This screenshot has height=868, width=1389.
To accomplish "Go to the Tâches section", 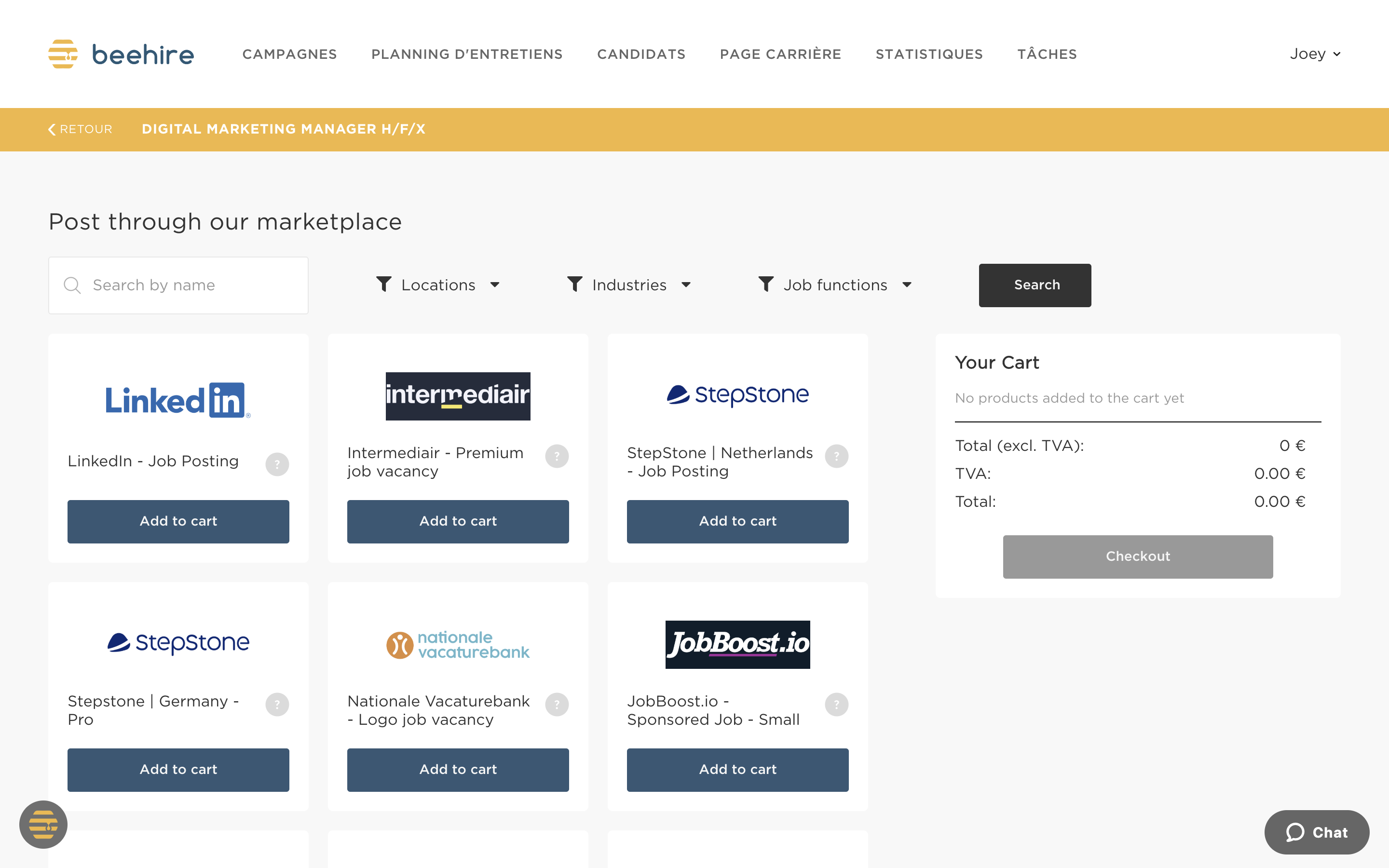I will click(x=1047, y=54).
